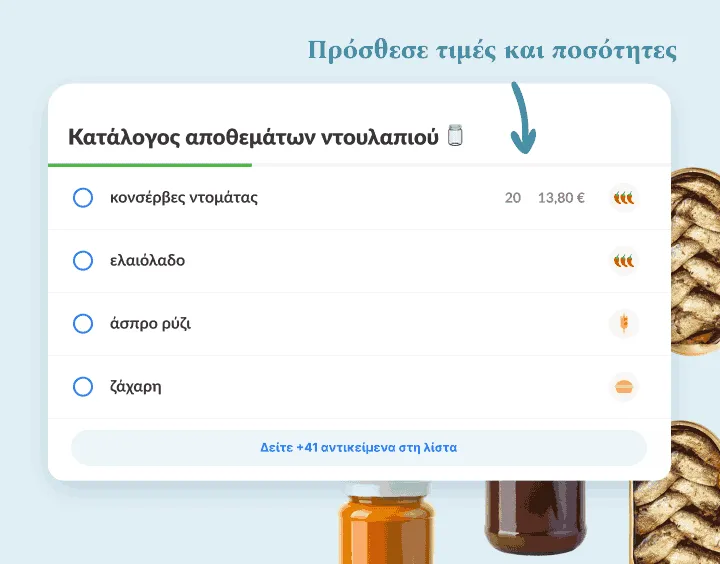Screen dimensions: 720x564
Task: Open grain category icon for άσπρο ρύζι
Action: click(x=624, y=323)
